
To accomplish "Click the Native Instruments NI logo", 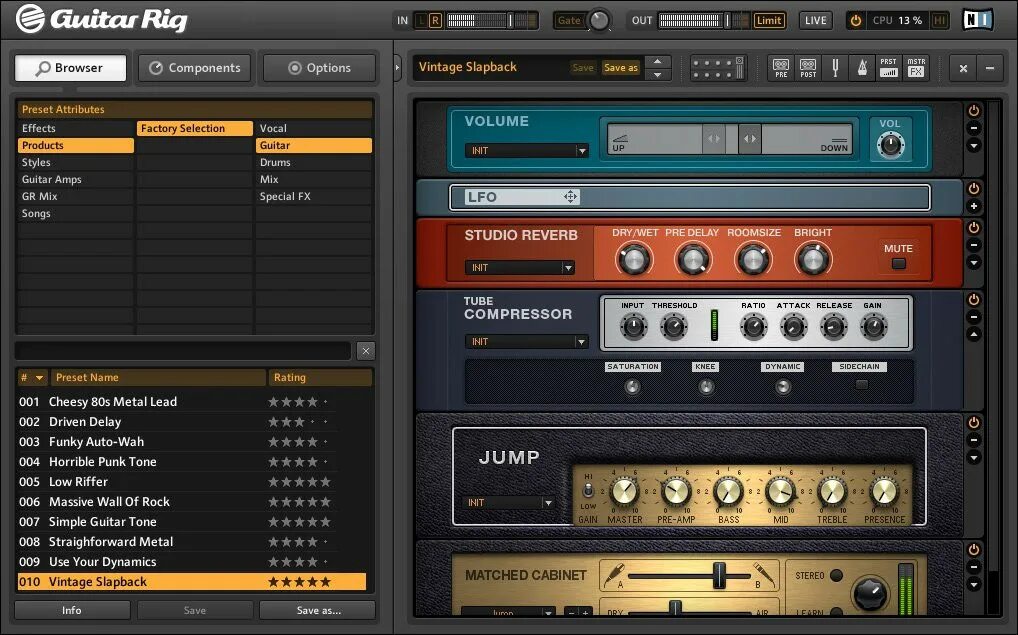I will click(977, 19).
